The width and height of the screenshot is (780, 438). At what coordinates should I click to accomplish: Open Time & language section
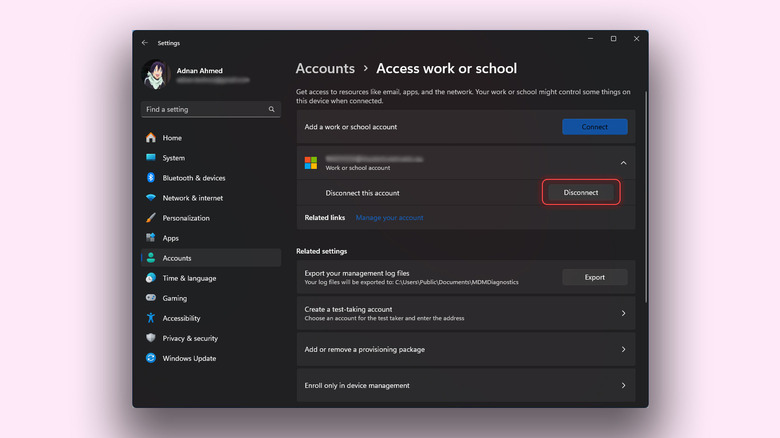pos(189,278)
